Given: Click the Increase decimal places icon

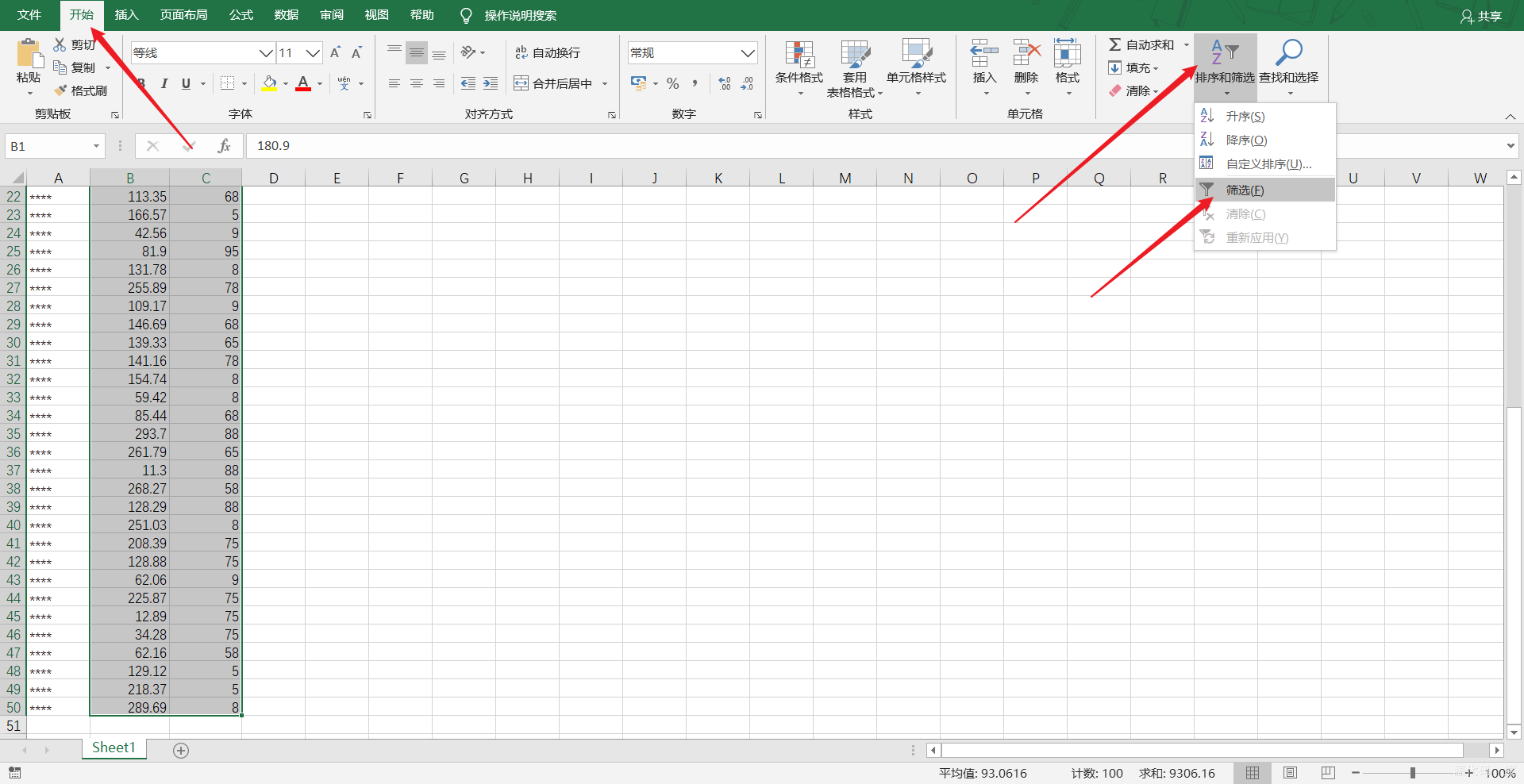Looking at the screenshot, I should click(724, 83).
